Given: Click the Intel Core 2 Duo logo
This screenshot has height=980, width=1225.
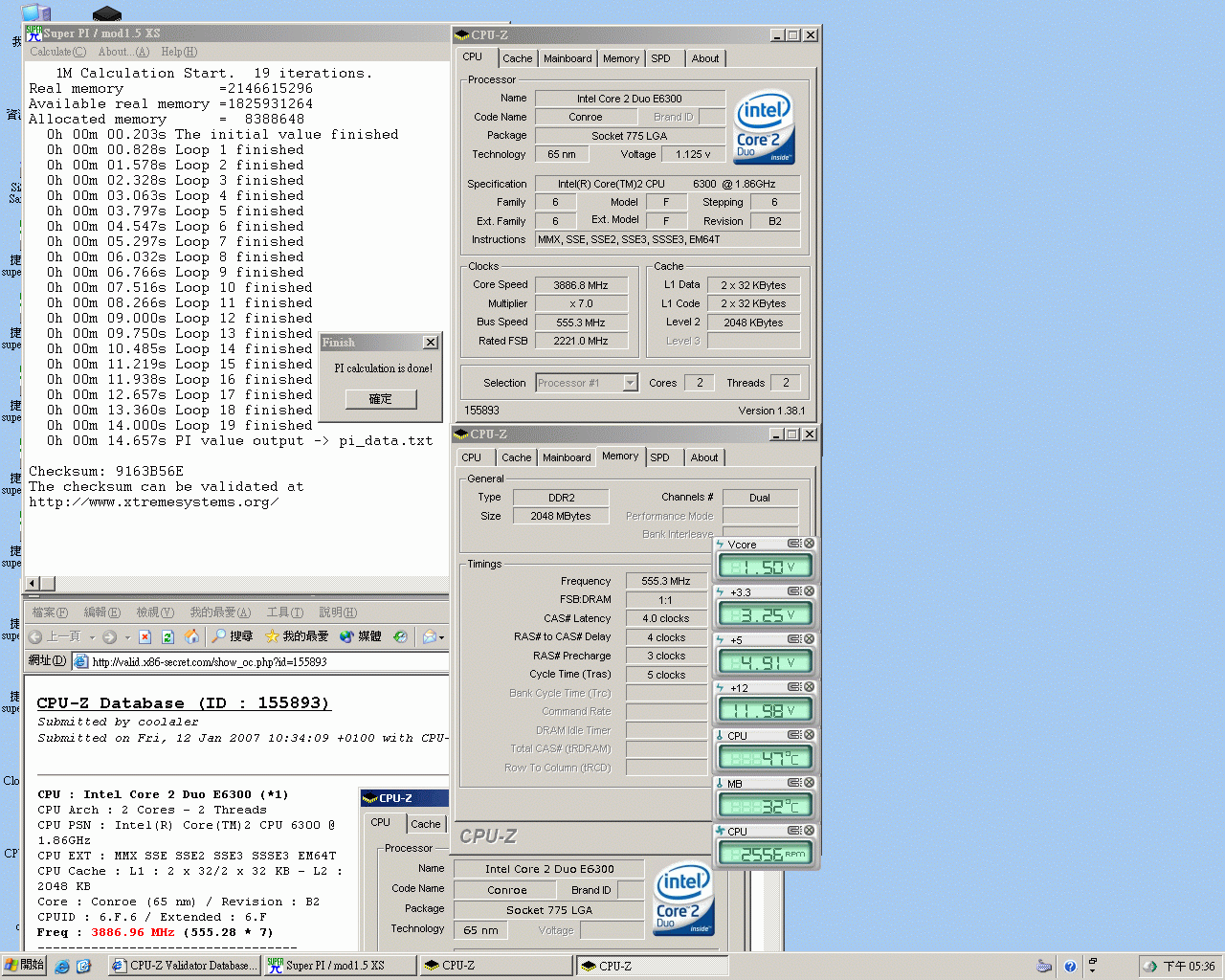Looking at the screenshot, I should click(x=765, y=127).
